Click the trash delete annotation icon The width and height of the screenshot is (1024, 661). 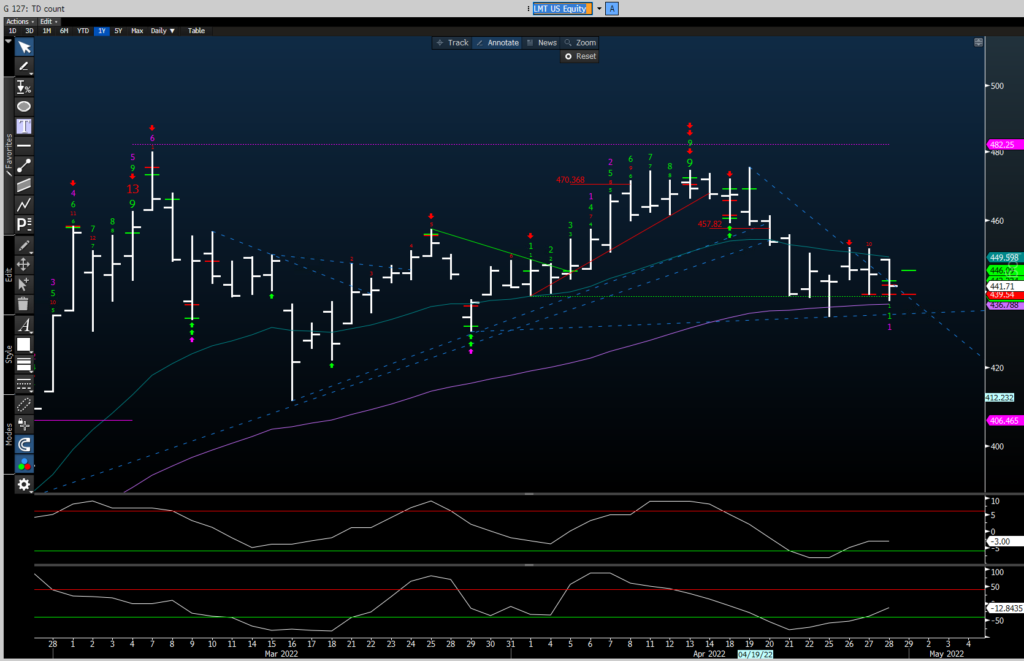pyautogui.click(x=24, y=304)
